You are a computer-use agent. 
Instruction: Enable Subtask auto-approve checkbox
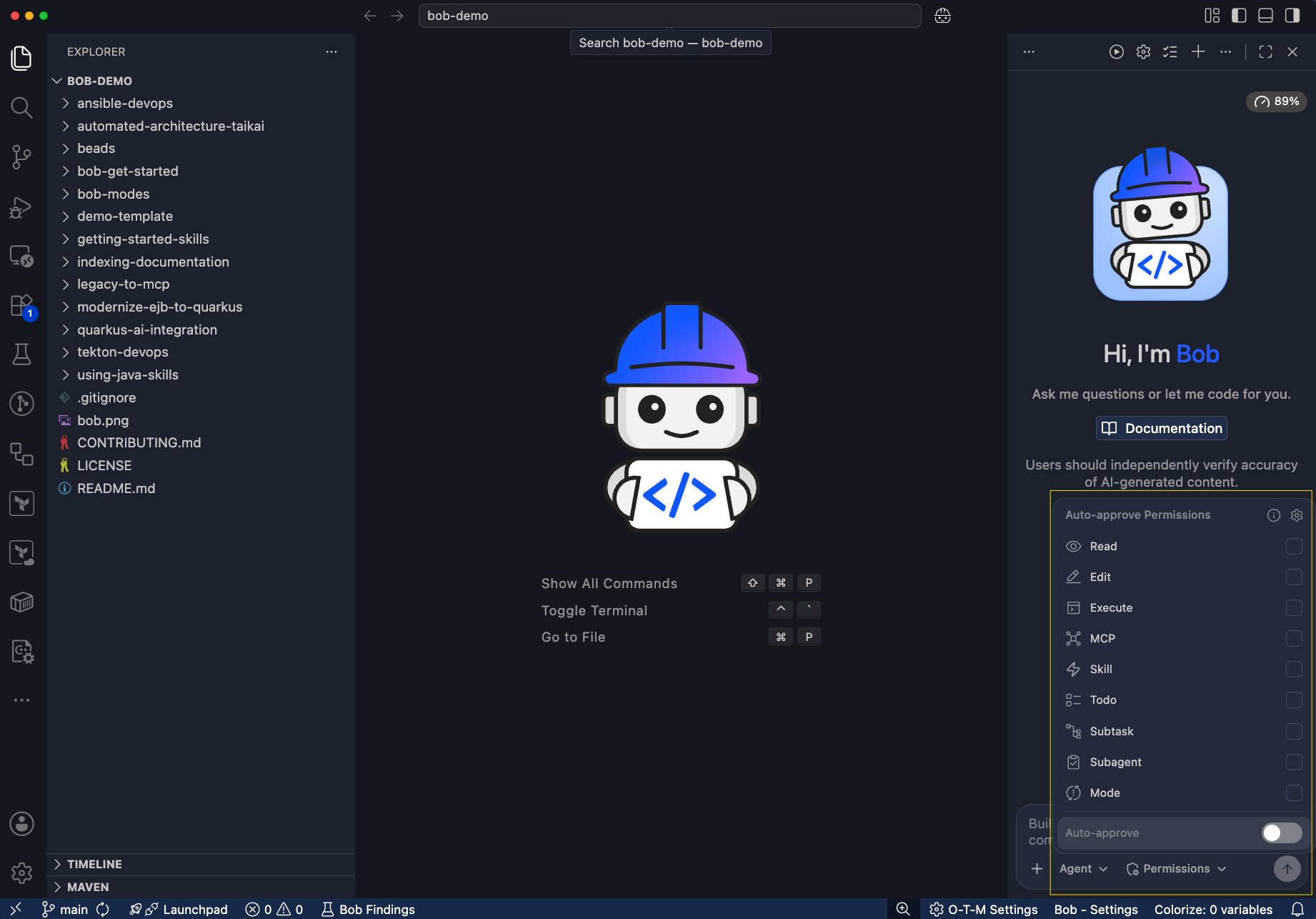point(1294,732)
